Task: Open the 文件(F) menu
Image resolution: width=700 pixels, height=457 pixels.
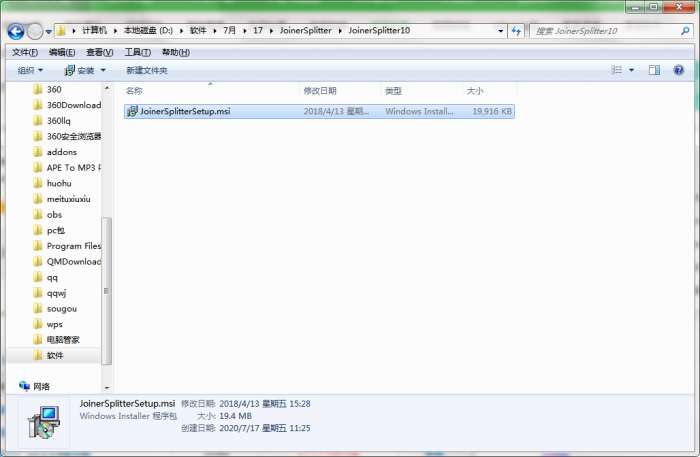Action: point(25,52)
